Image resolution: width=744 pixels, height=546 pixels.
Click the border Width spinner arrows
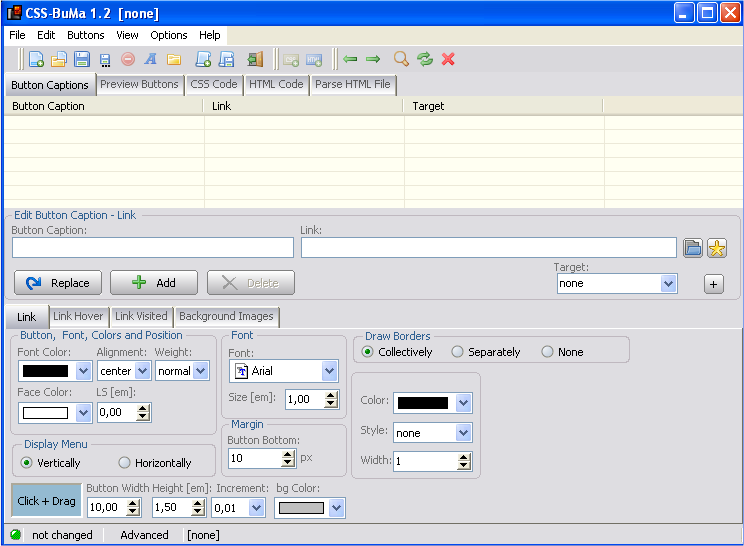(x=464, y=461)
